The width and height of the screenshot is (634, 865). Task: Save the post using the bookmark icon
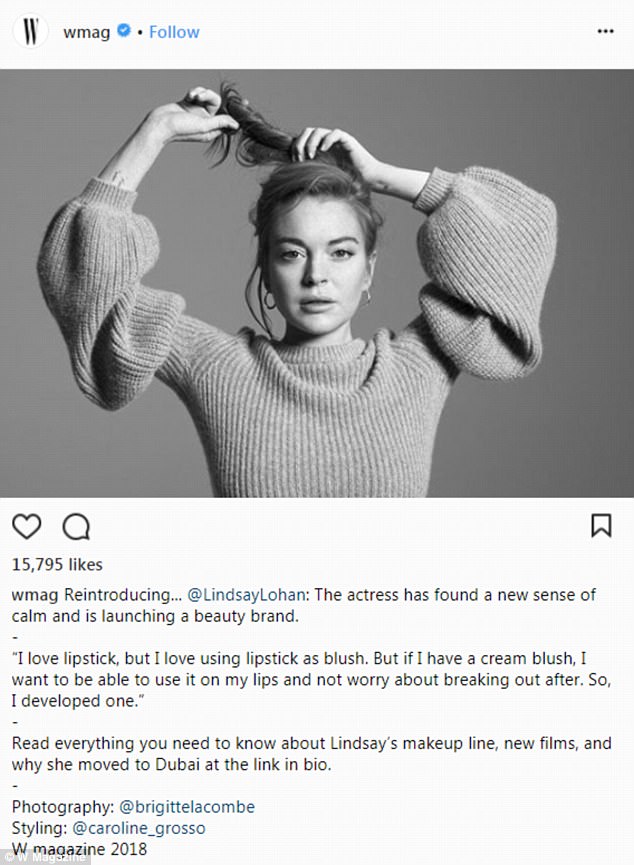(x=601, y=525)
